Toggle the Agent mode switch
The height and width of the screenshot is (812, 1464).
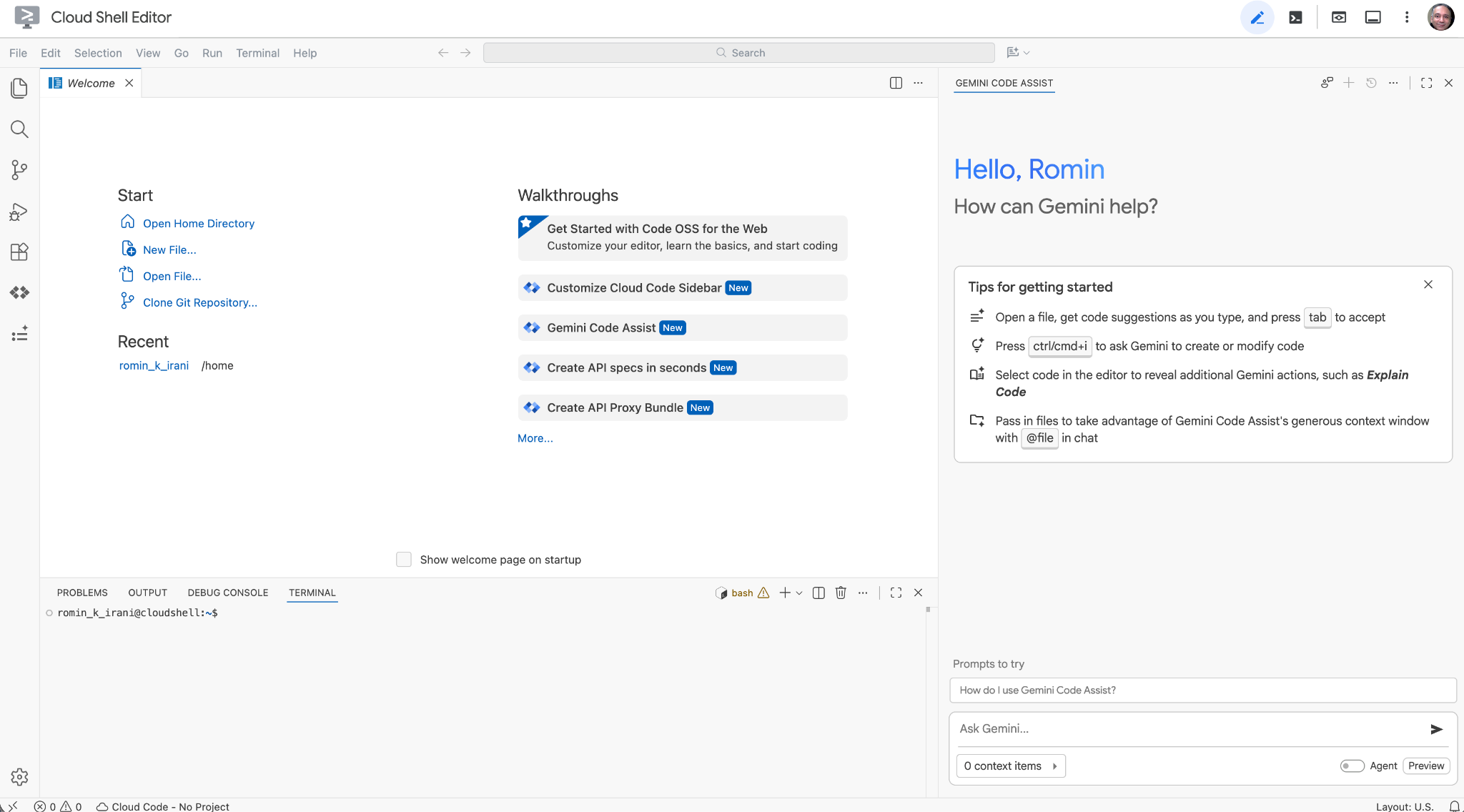1352,766
